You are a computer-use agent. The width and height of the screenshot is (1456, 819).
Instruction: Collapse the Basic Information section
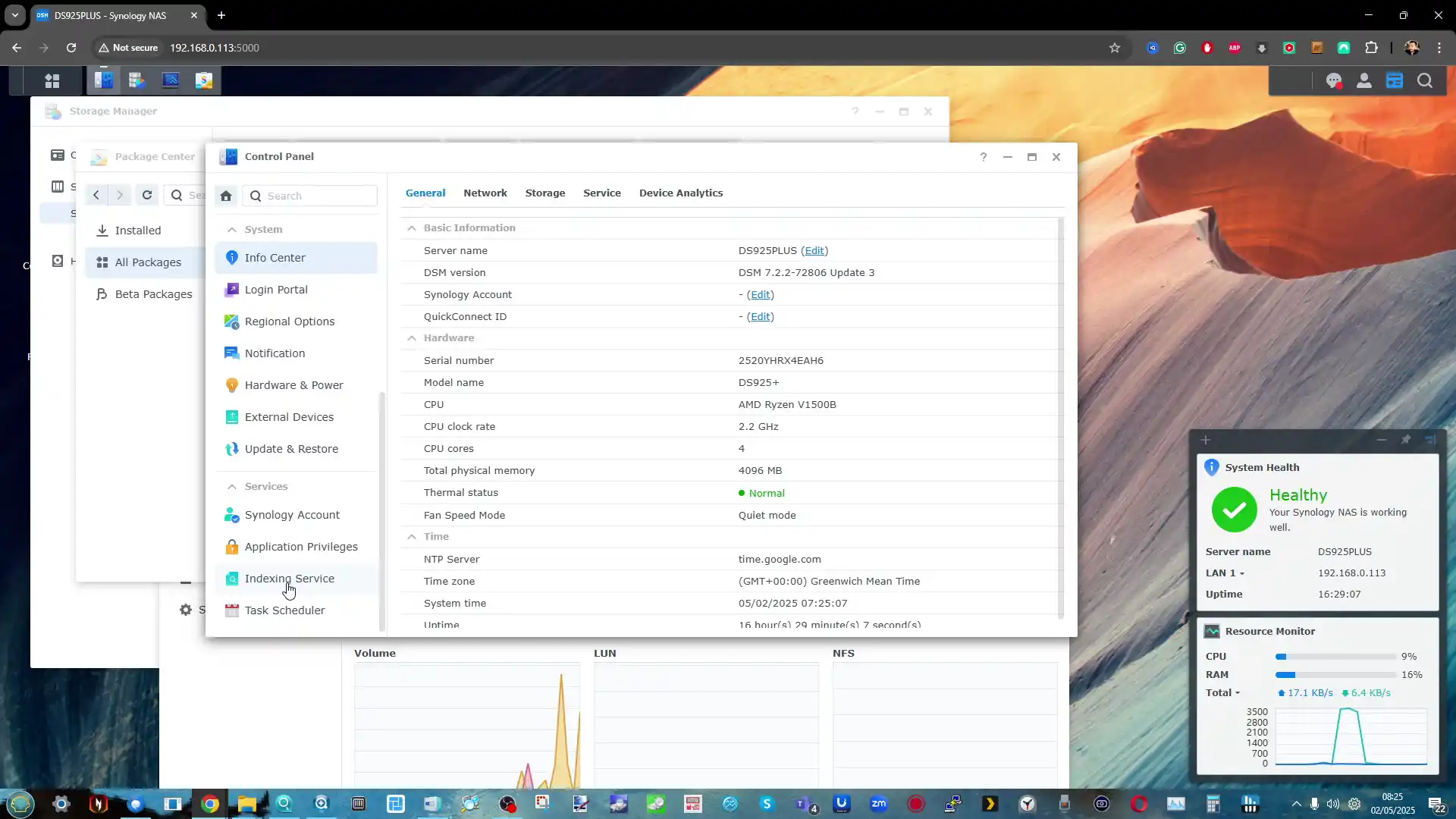click(411, 227)
